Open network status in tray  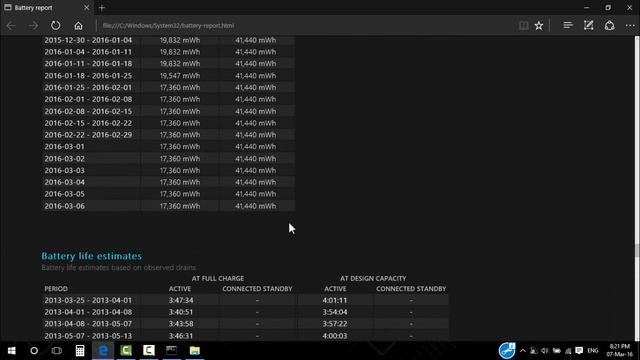click(568, 351)
